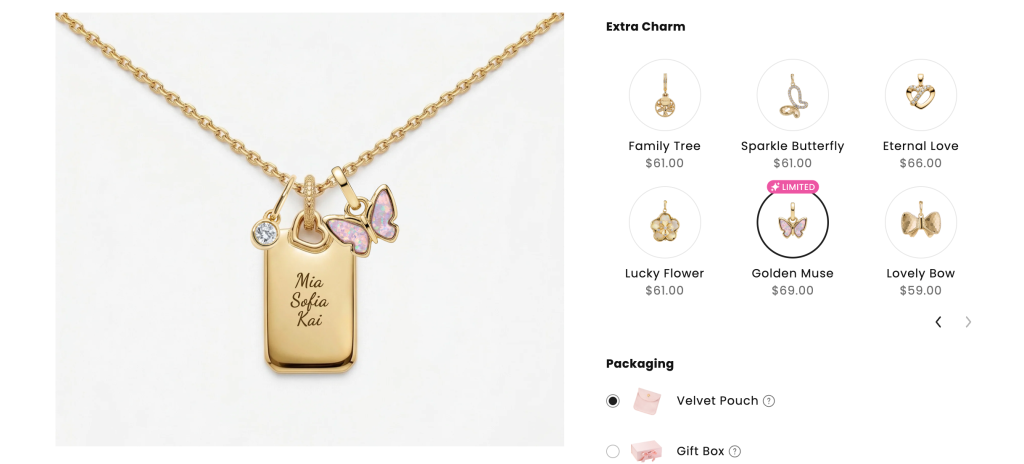Screen dimensions: 1024x464
Task: Click the Velvet Pouch option label
Action: click(x=717, y=401)
